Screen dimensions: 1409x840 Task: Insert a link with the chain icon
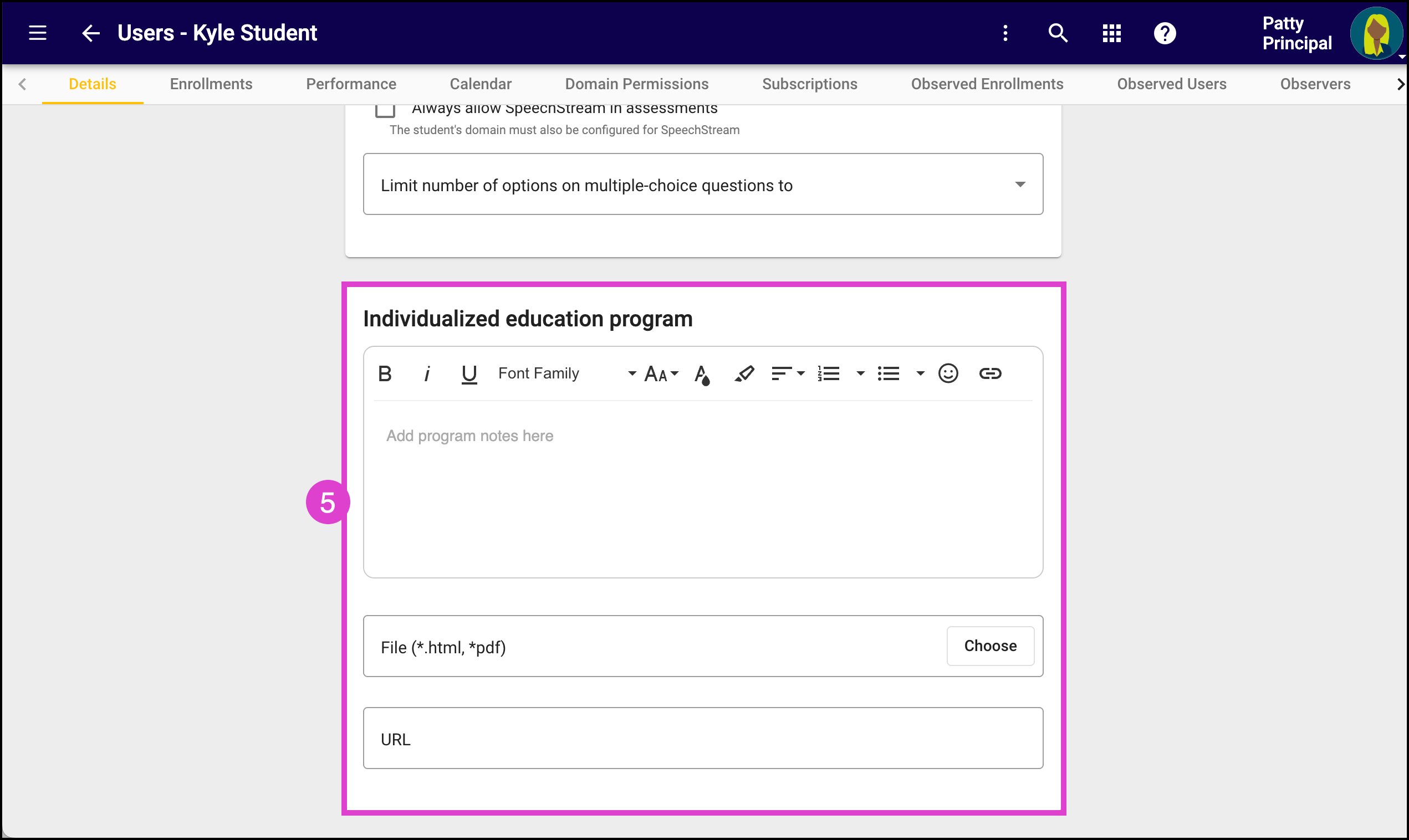990,373
